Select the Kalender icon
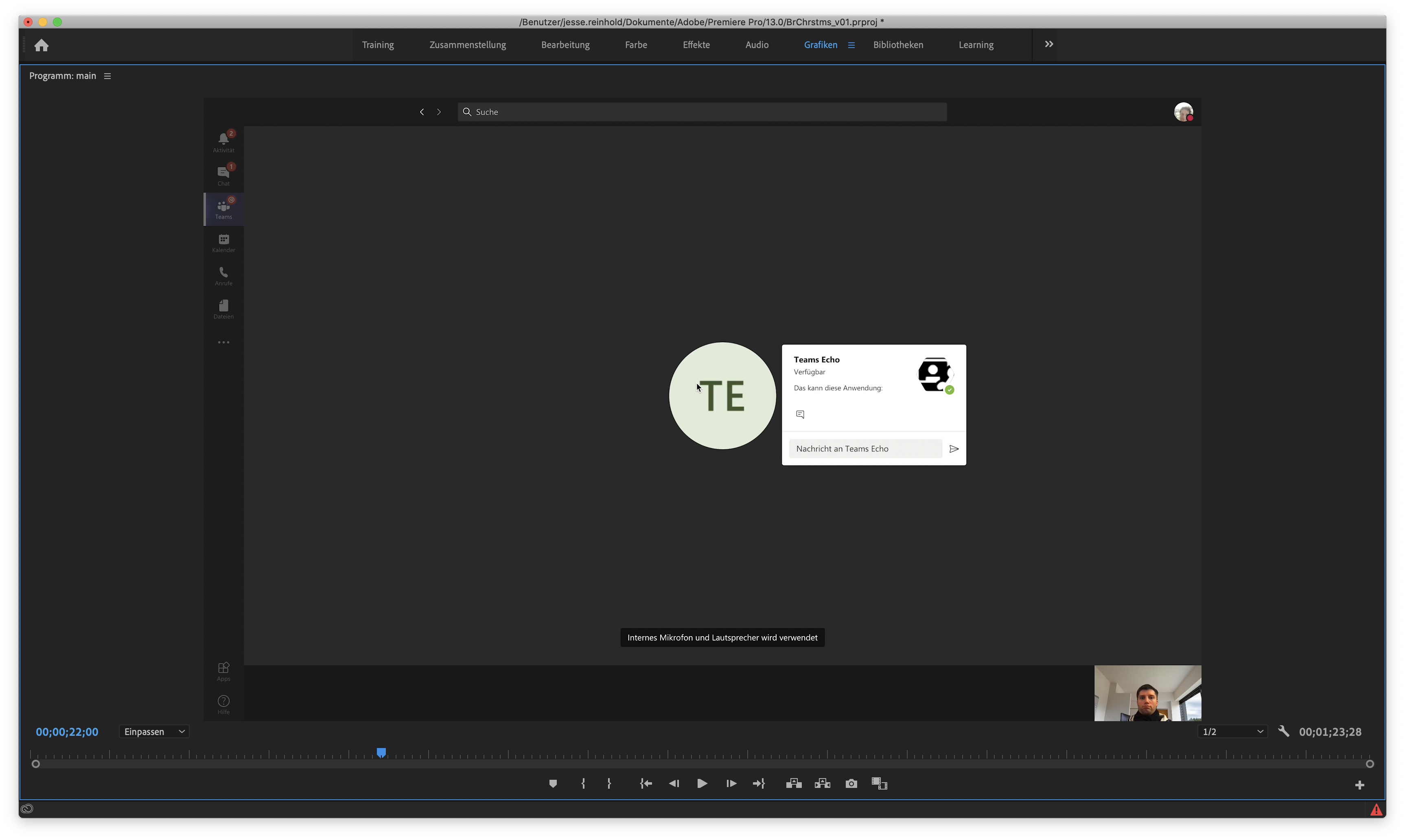The height and width of the screenshot is (840, 1405). 223,242
